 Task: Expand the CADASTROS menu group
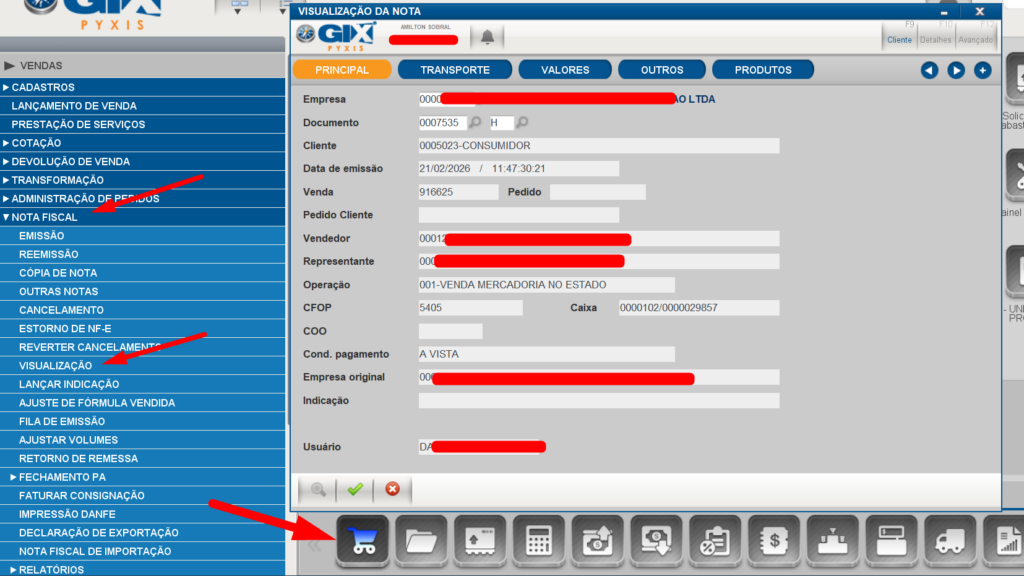coord(42,87)
